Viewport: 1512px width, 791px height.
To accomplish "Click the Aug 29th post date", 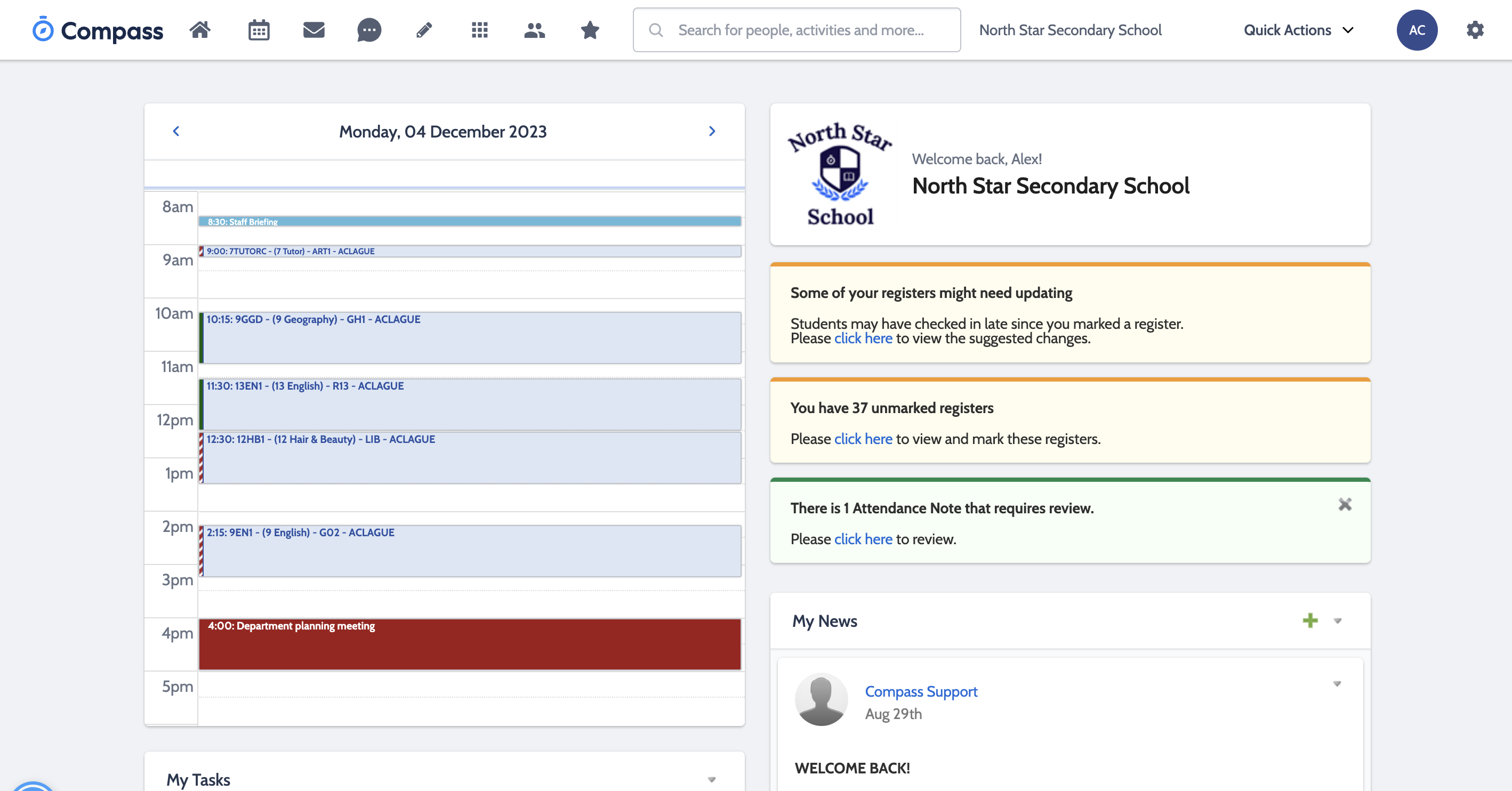I will pos(894,714).
